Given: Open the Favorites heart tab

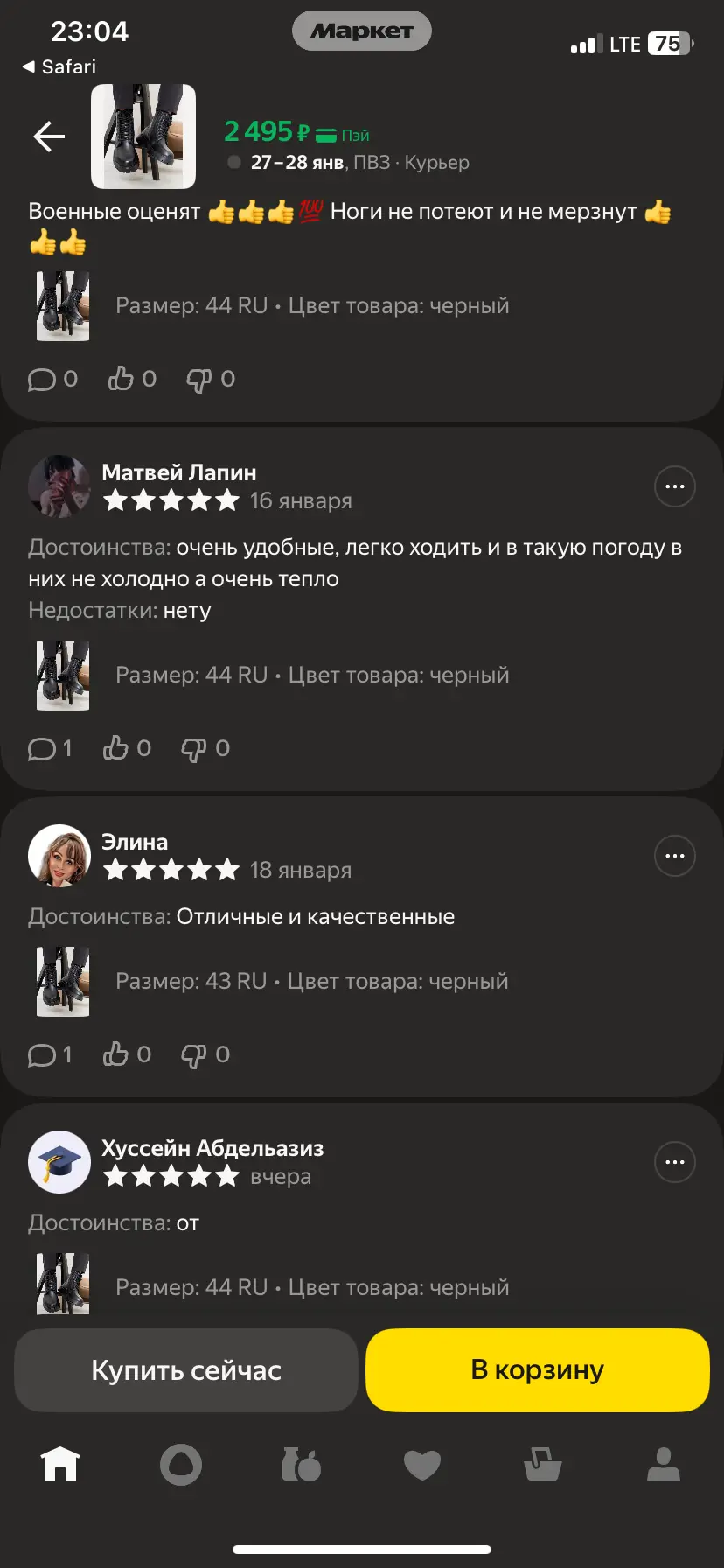Looking at the screenshot, I should click(x=422, y=1465).
